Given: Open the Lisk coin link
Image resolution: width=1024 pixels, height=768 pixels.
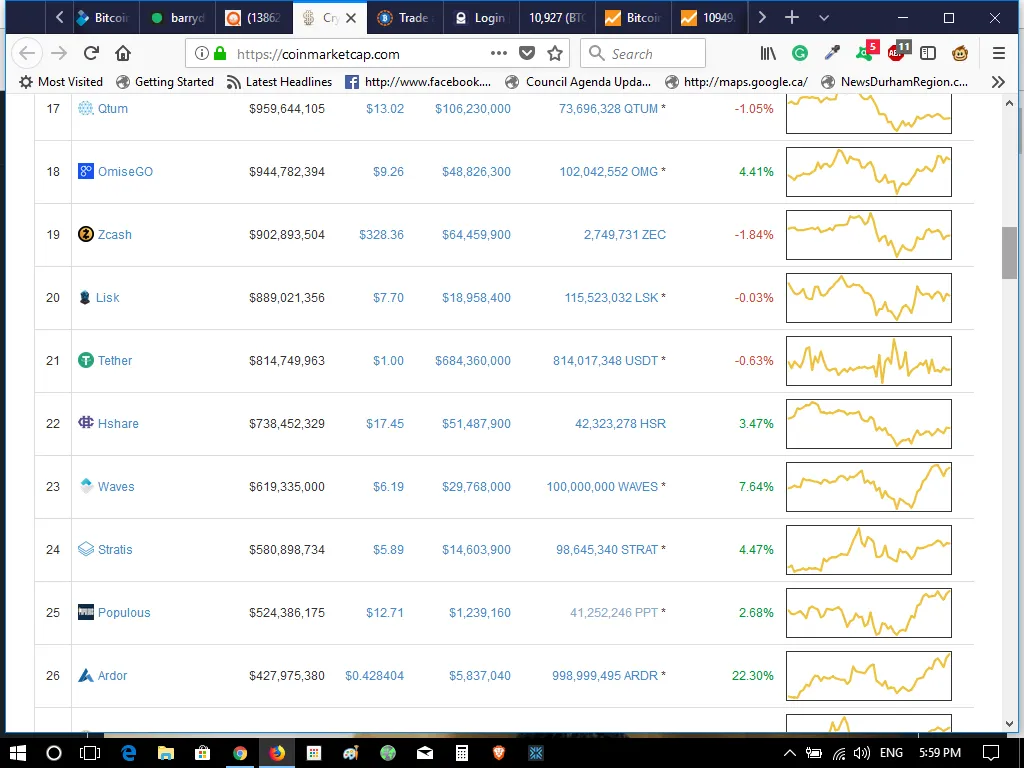Looking at the screenshot, I should click(x=108, y=298).
